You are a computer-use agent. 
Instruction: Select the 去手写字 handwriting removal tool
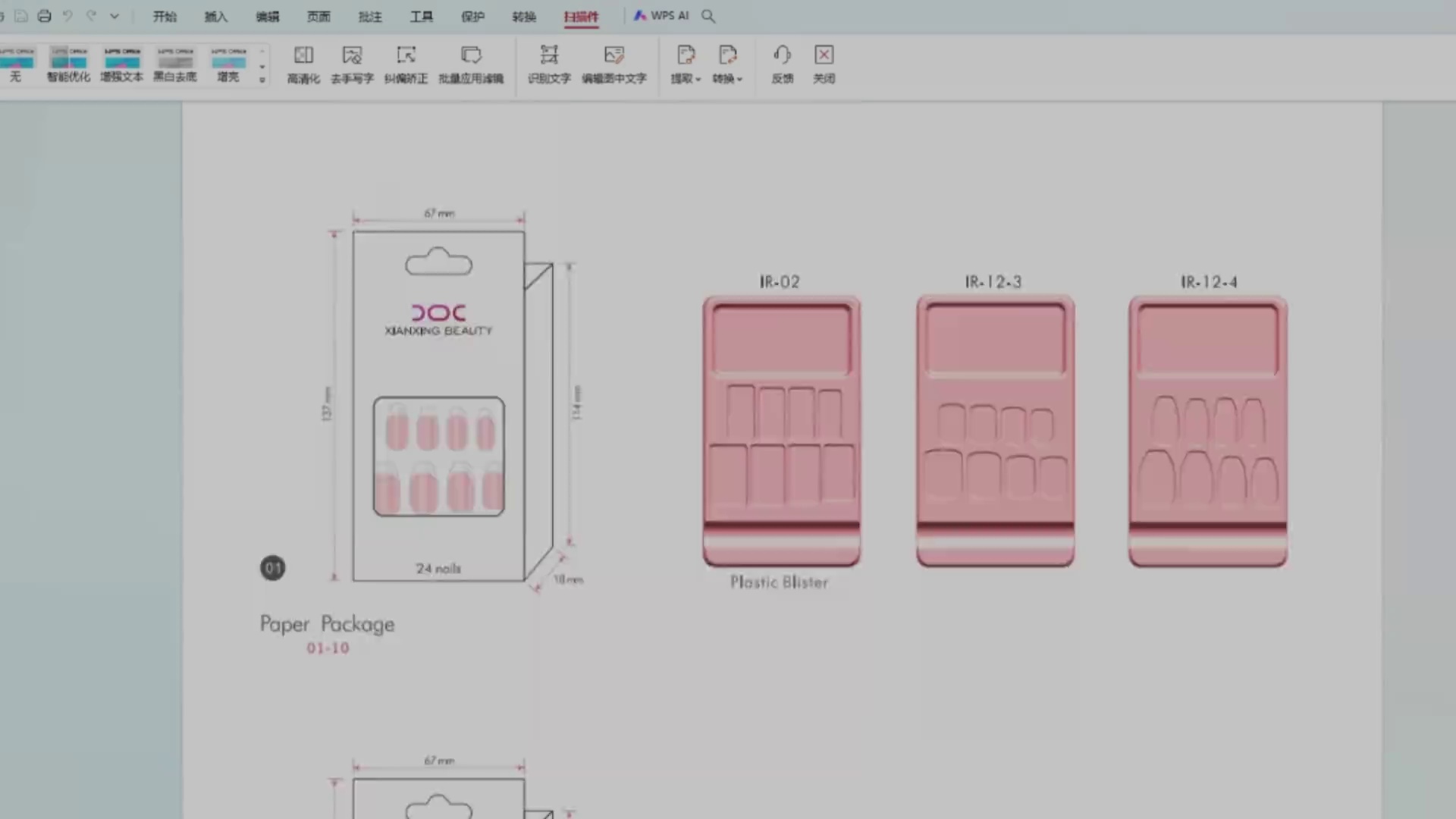click(x=352, y=55)
